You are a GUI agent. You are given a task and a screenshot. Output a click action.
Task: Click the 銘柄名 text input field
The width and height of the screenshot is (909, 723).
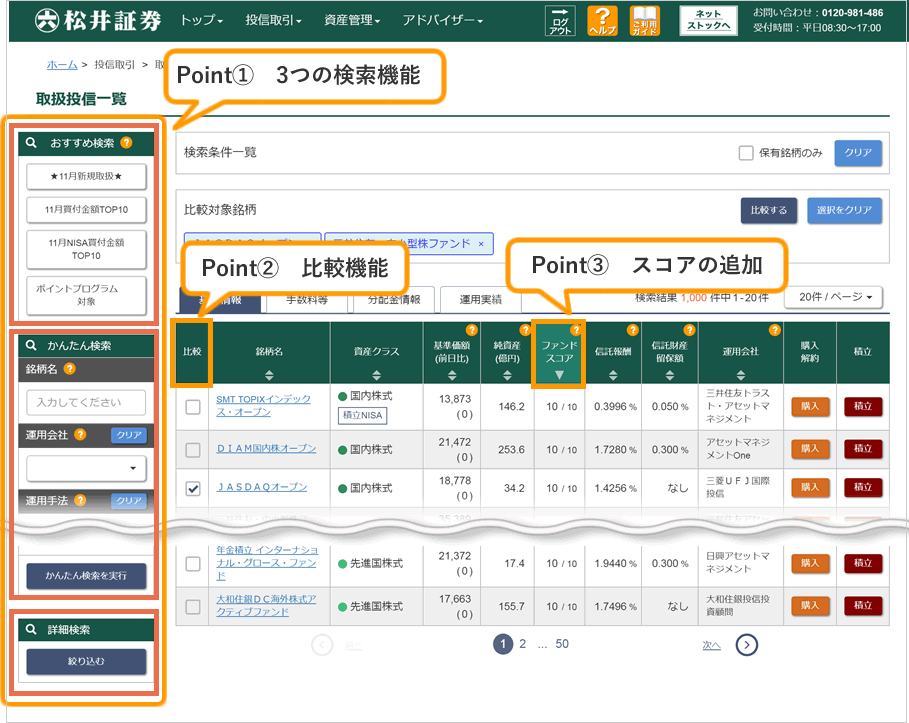tap(86, 402)
